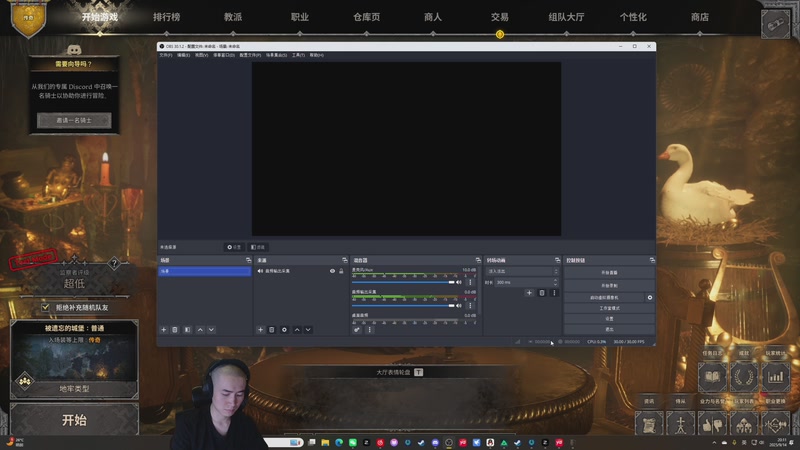Click the 300 ms duration field
This screenshot has height=450, width=800.
[x=527, y=282]
